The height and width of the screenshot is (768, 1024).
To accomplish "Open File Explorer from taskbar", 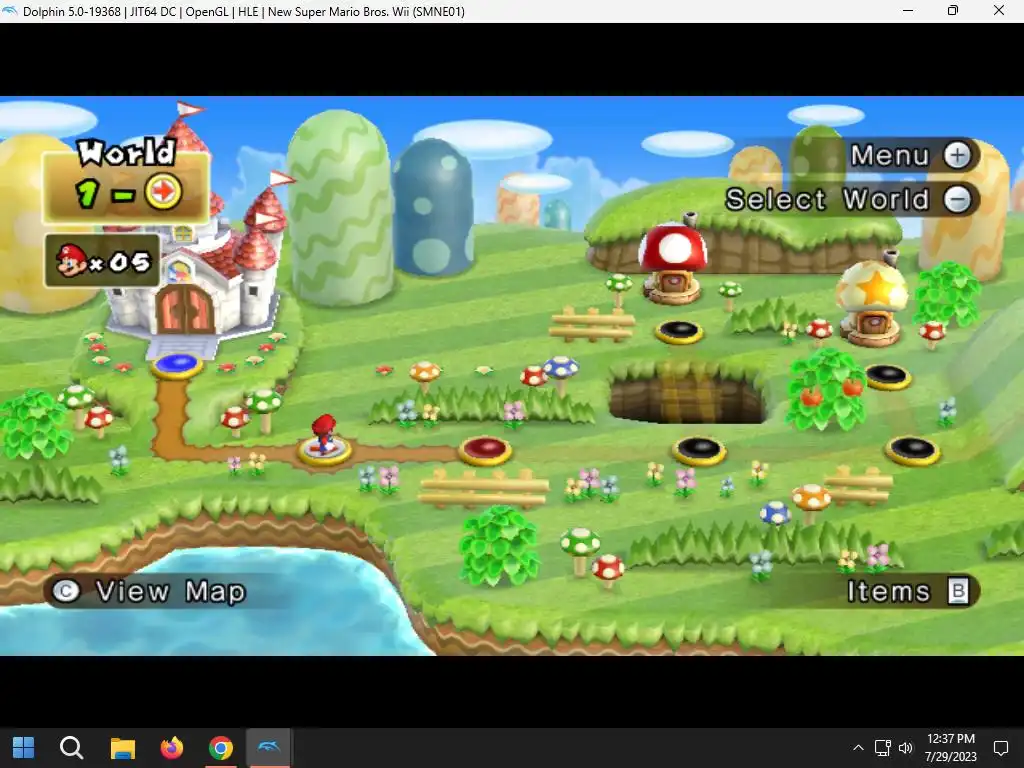I will click(x=122, y=748).
